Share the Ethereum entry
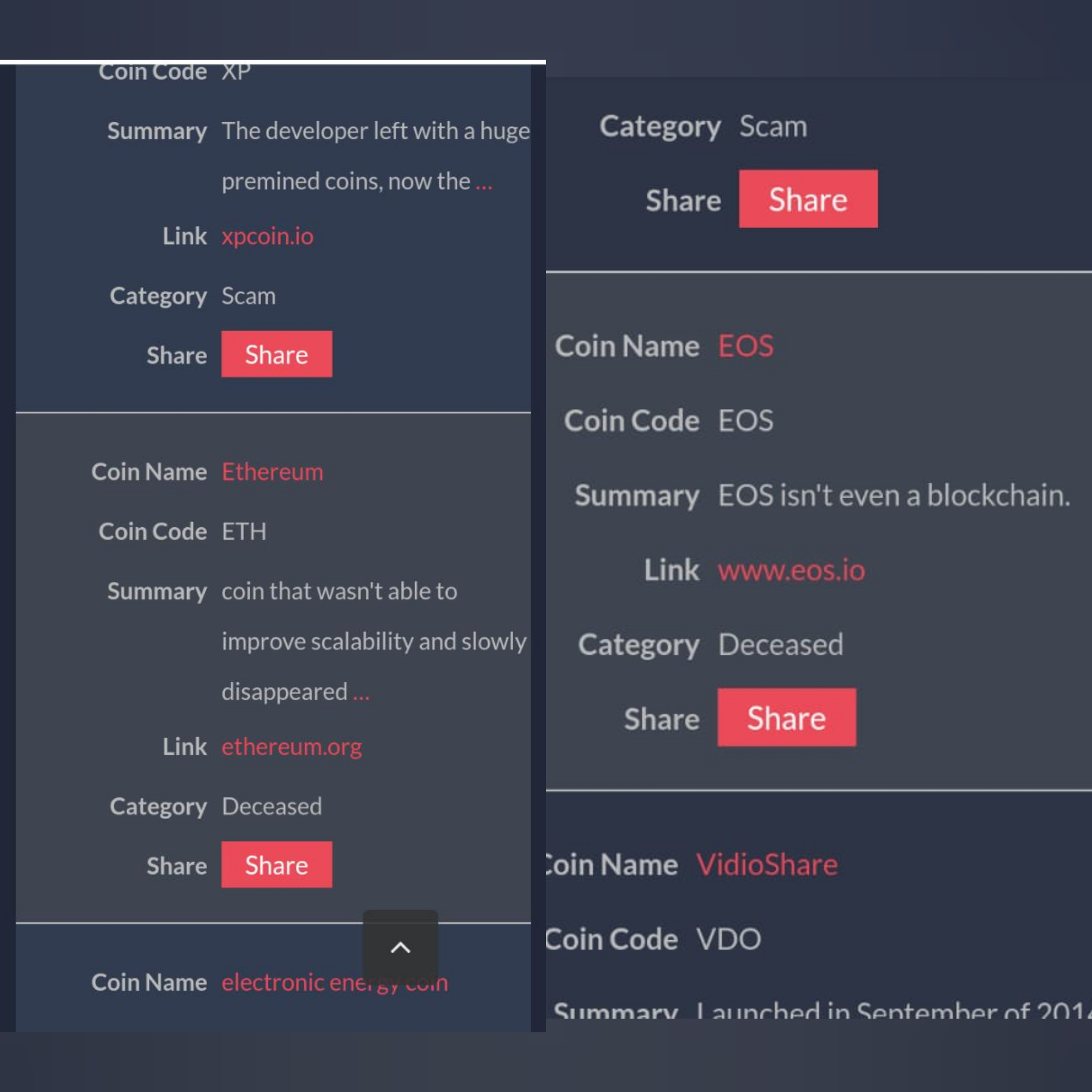The image size is (1092, 1092). pyautogui.click(x=276, y=864)
